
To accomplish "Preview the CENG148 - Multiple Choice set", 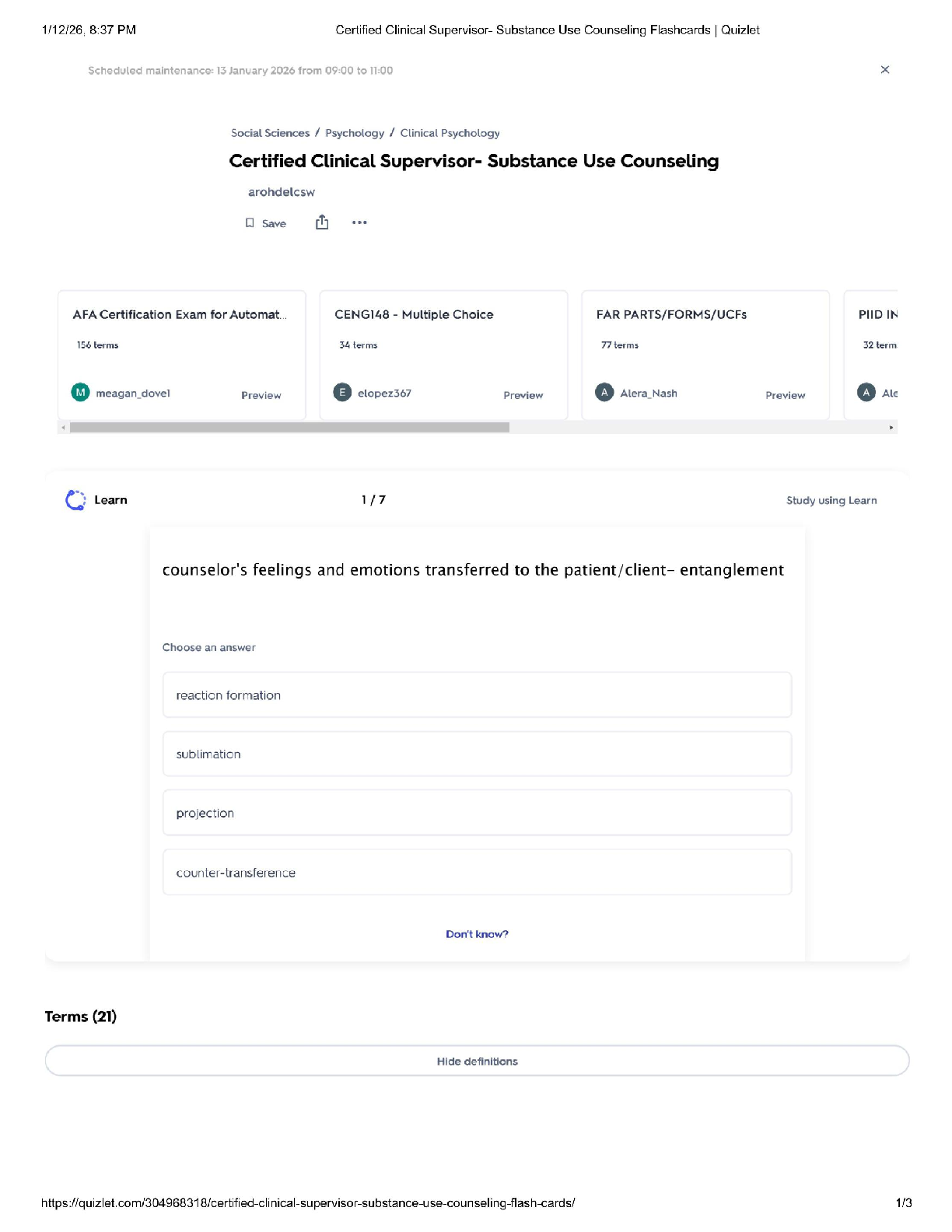I will (523, 395).
